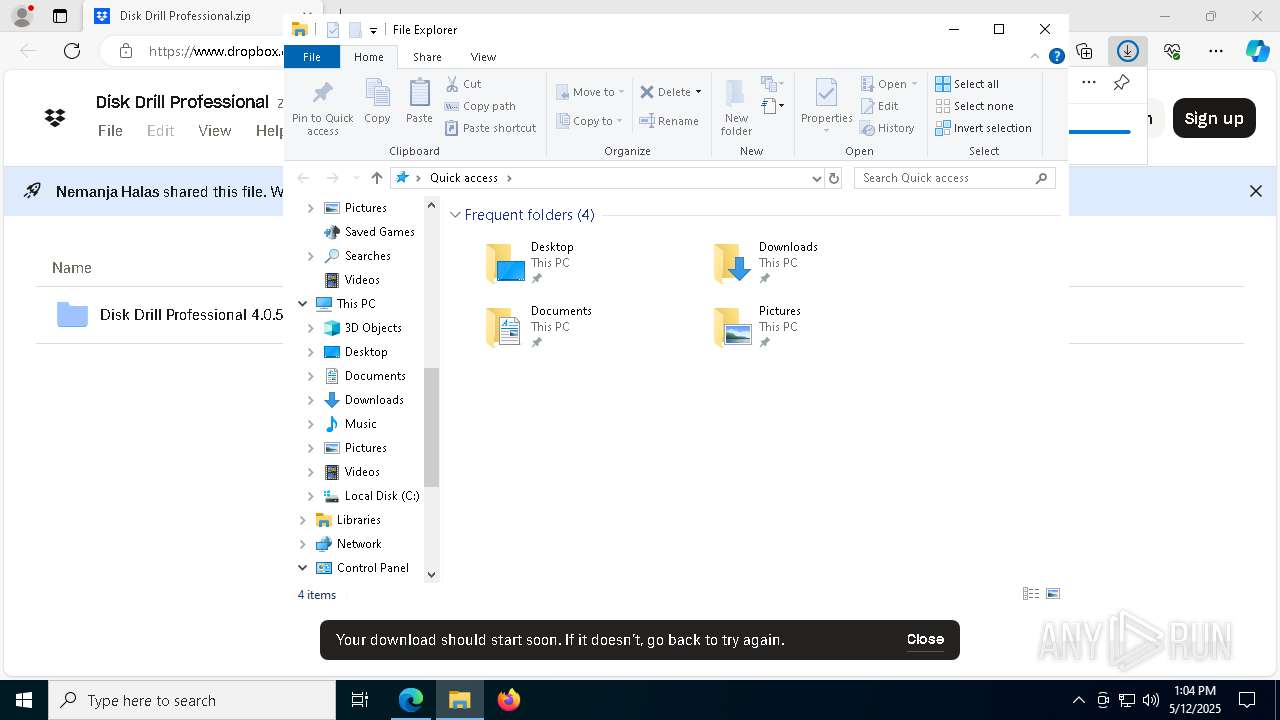Click the Copy ribbon icon
This screenshot has height=720, width=1280.
pos(377,102)
